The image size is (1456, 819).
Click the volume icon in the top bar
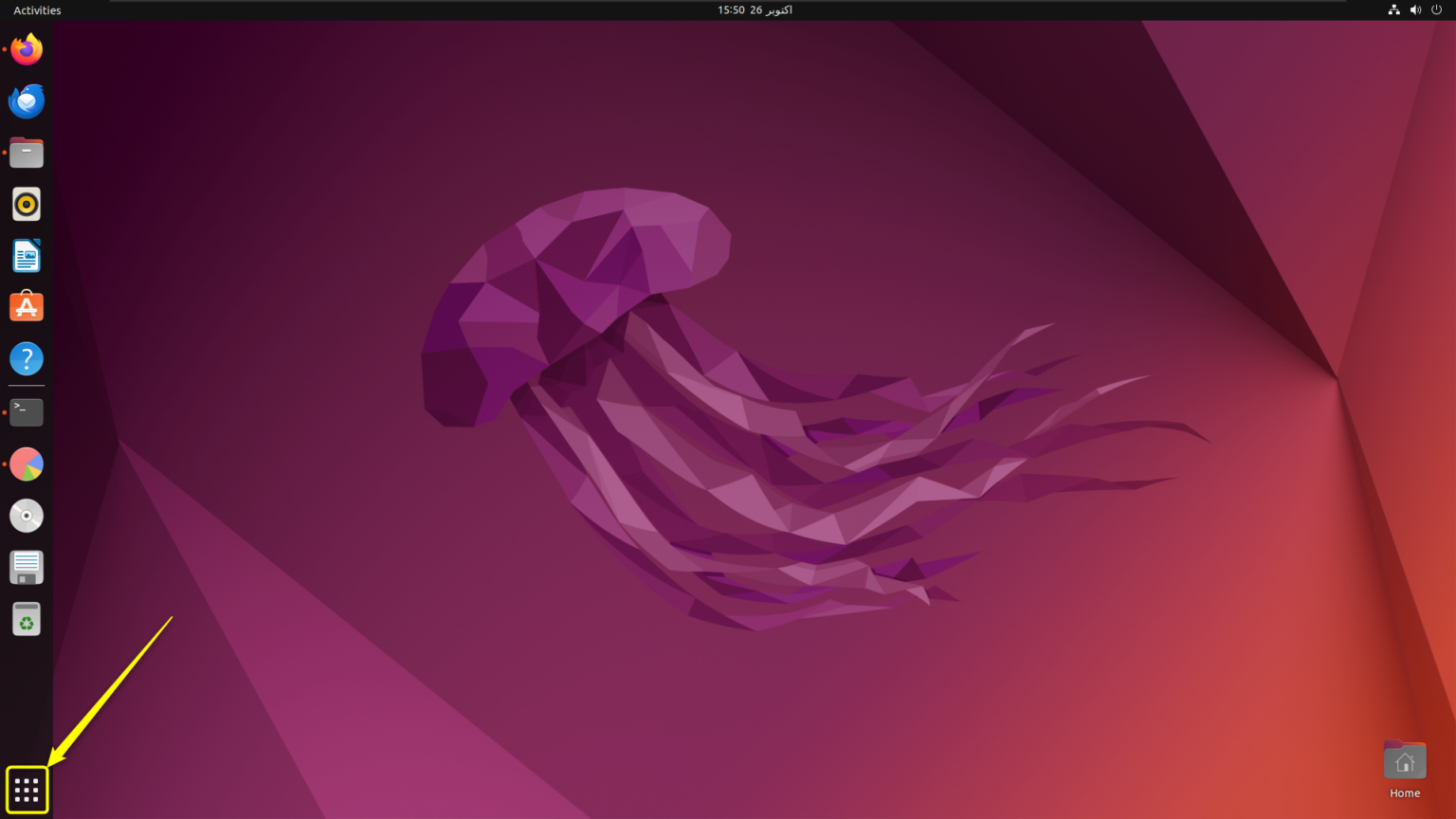1415,9
